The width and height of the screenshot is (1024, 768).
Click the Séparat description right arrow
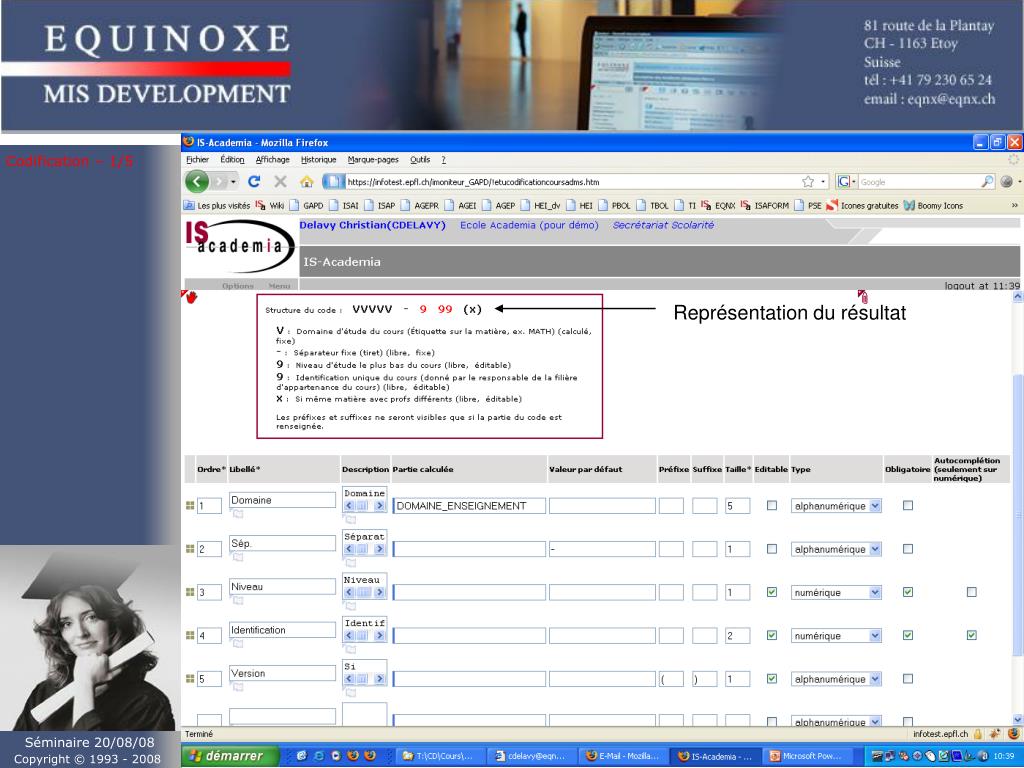(379, 549)
